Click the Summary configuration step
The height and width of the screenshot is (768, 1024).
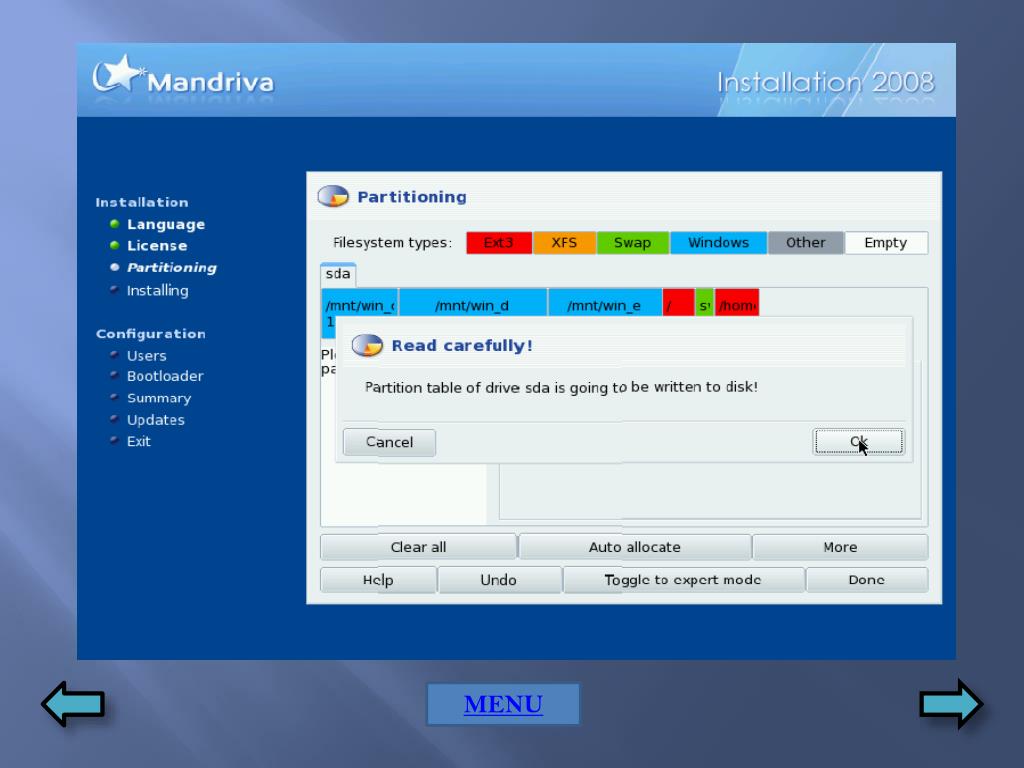[x=159, y=398]
